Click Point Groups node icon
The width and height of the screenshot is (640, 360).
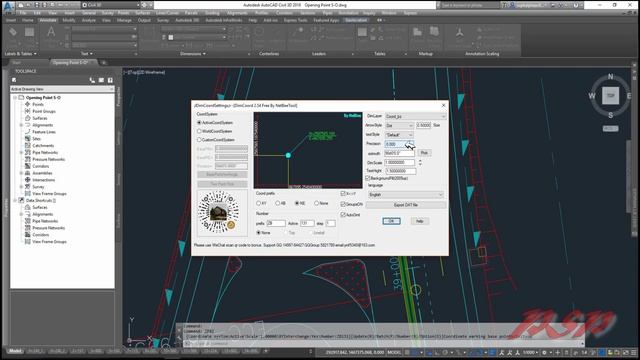(28, 111)
